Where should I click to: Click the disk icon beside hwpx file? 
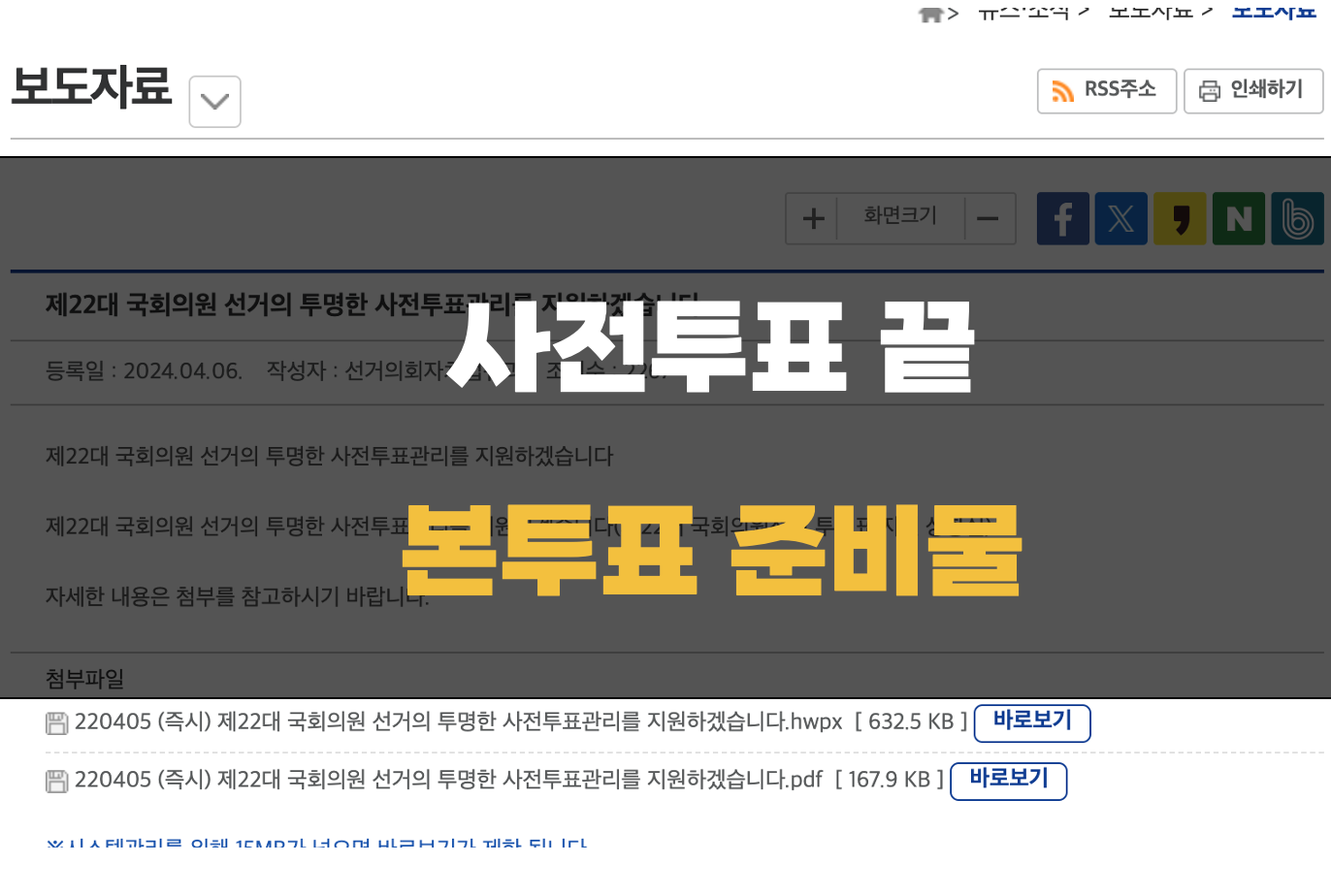pyautogui.click(x=57, y=723)
